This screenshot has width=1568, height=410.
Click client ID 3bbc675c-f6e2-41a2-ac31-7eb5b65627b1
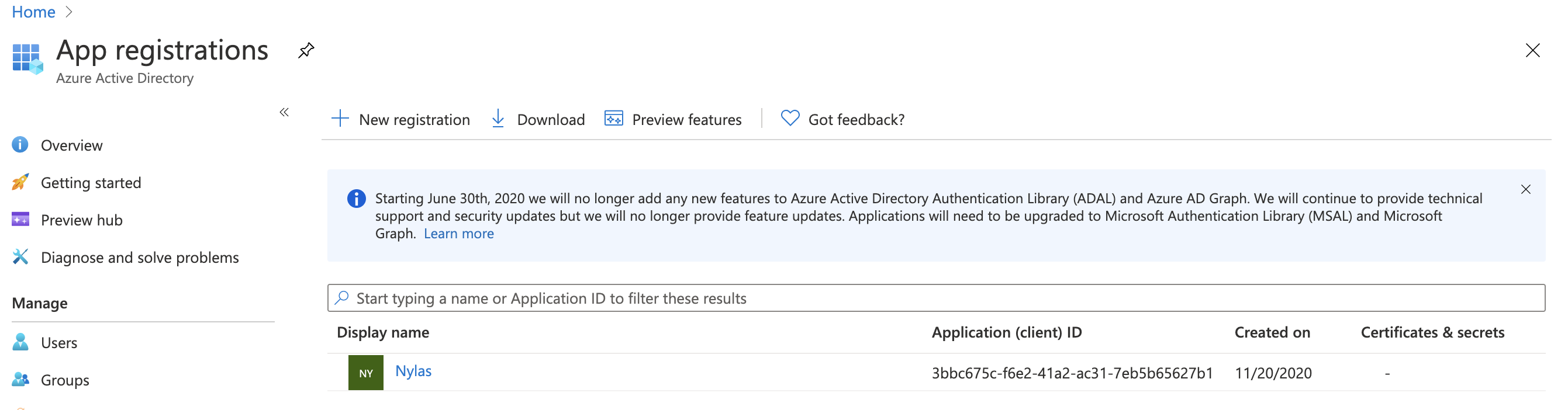point(1072,374)
